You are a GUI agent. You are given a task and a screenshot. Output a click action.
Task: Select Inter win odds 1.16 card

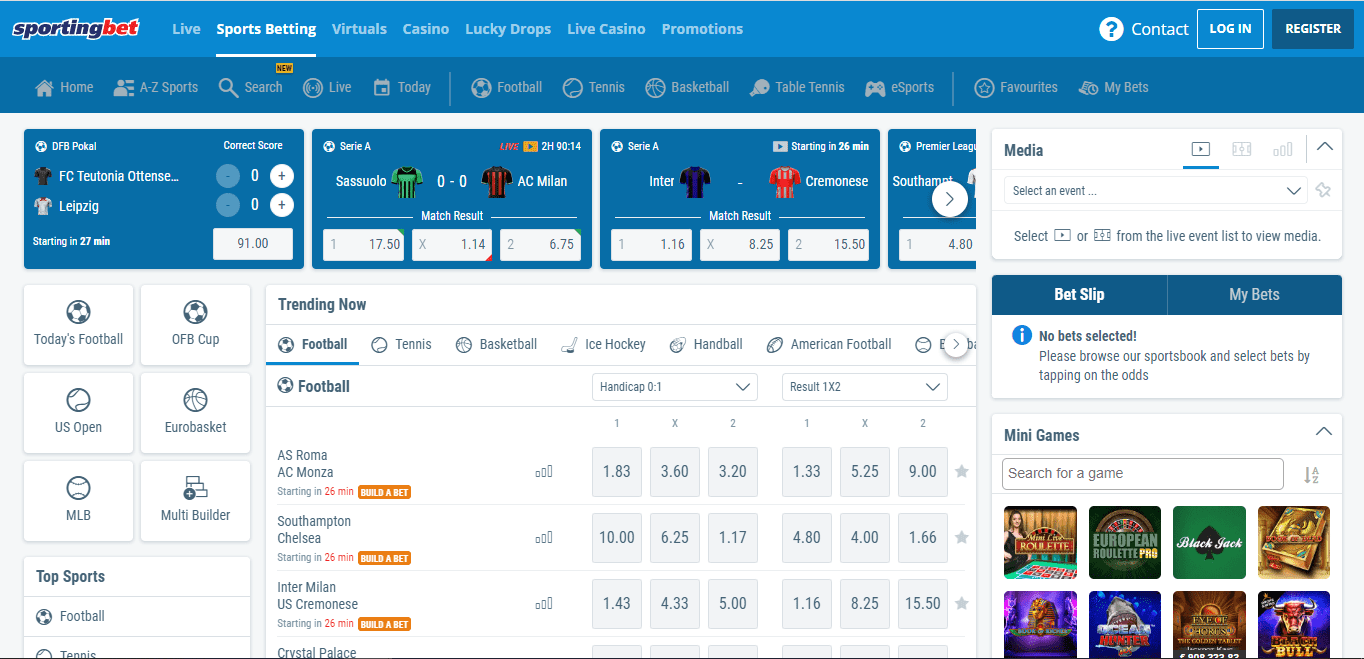651,244
